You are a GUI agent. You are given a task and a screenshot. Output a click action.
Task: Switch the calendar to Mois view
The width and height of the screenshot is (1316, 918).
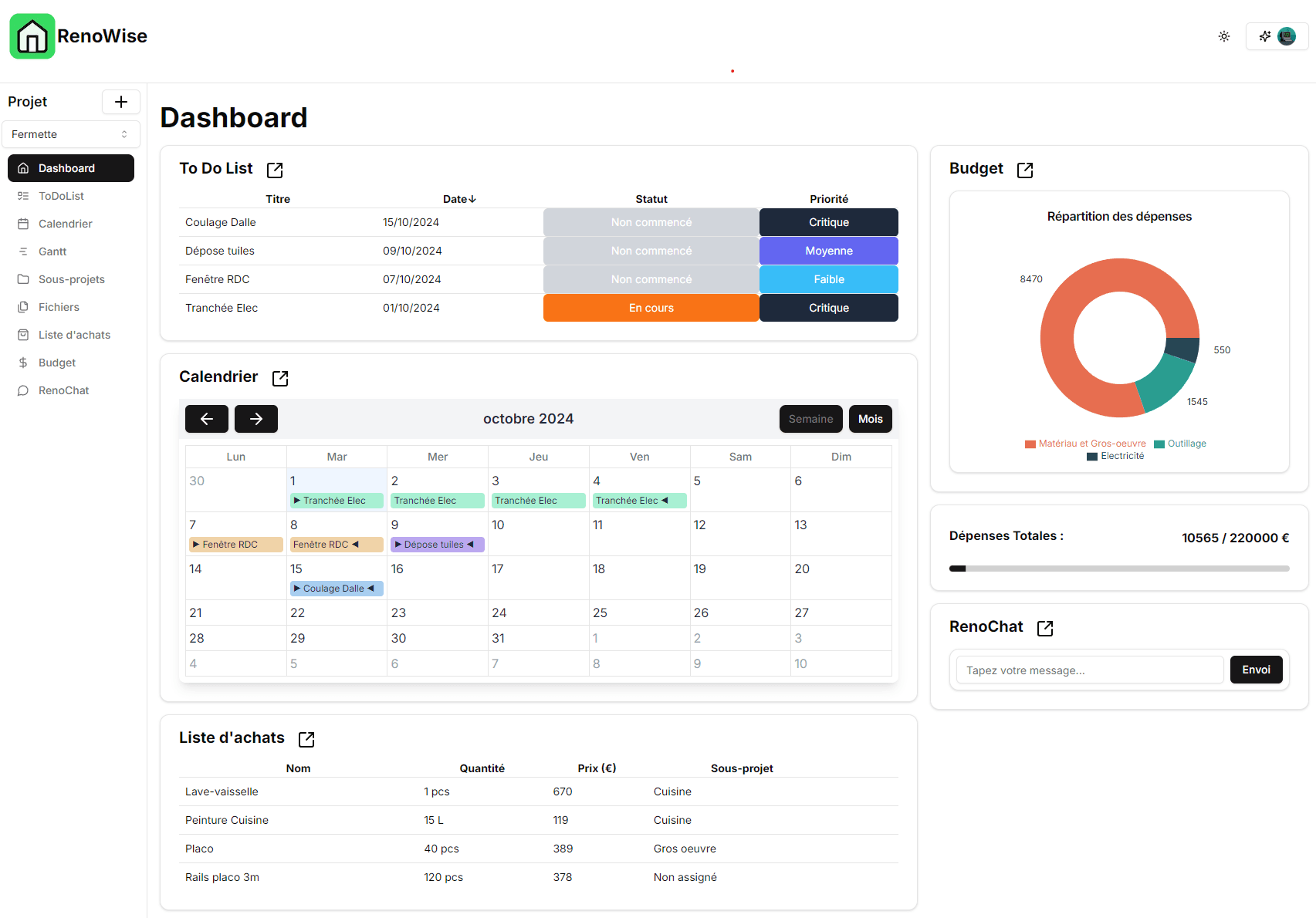click(x=870, y=419)
